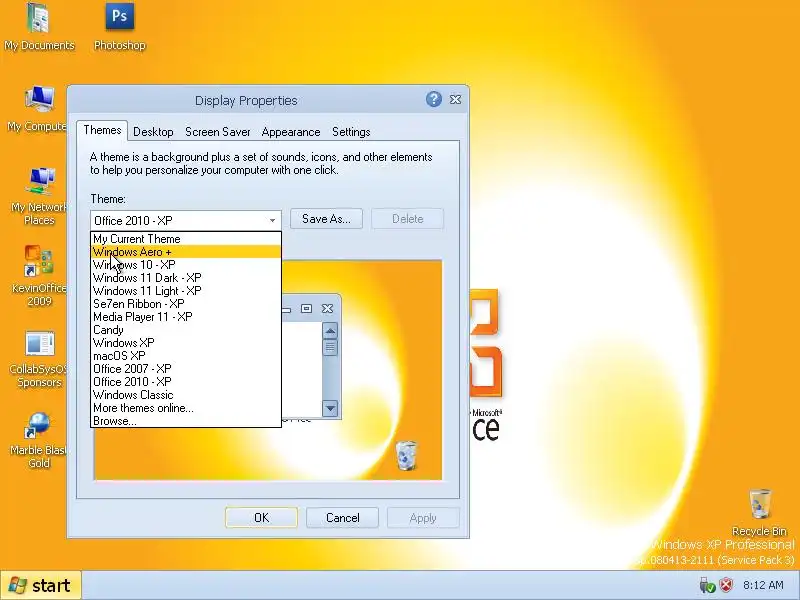Click Recycle Bin in theme preview
Screen dimensions: 800x600
click(407, 455)
